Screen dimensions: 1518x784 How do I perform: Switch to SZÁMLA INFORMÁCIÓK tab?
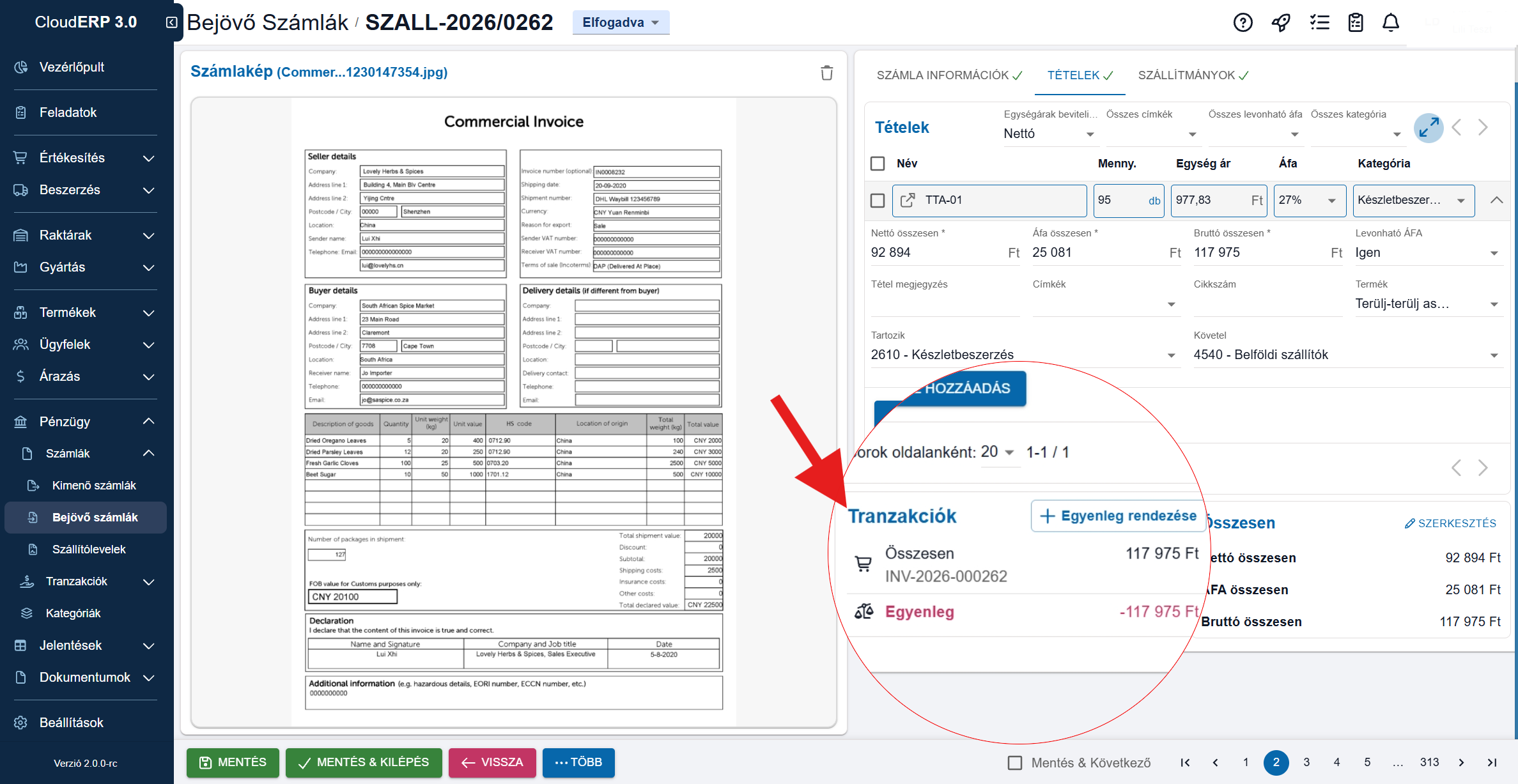949,75
